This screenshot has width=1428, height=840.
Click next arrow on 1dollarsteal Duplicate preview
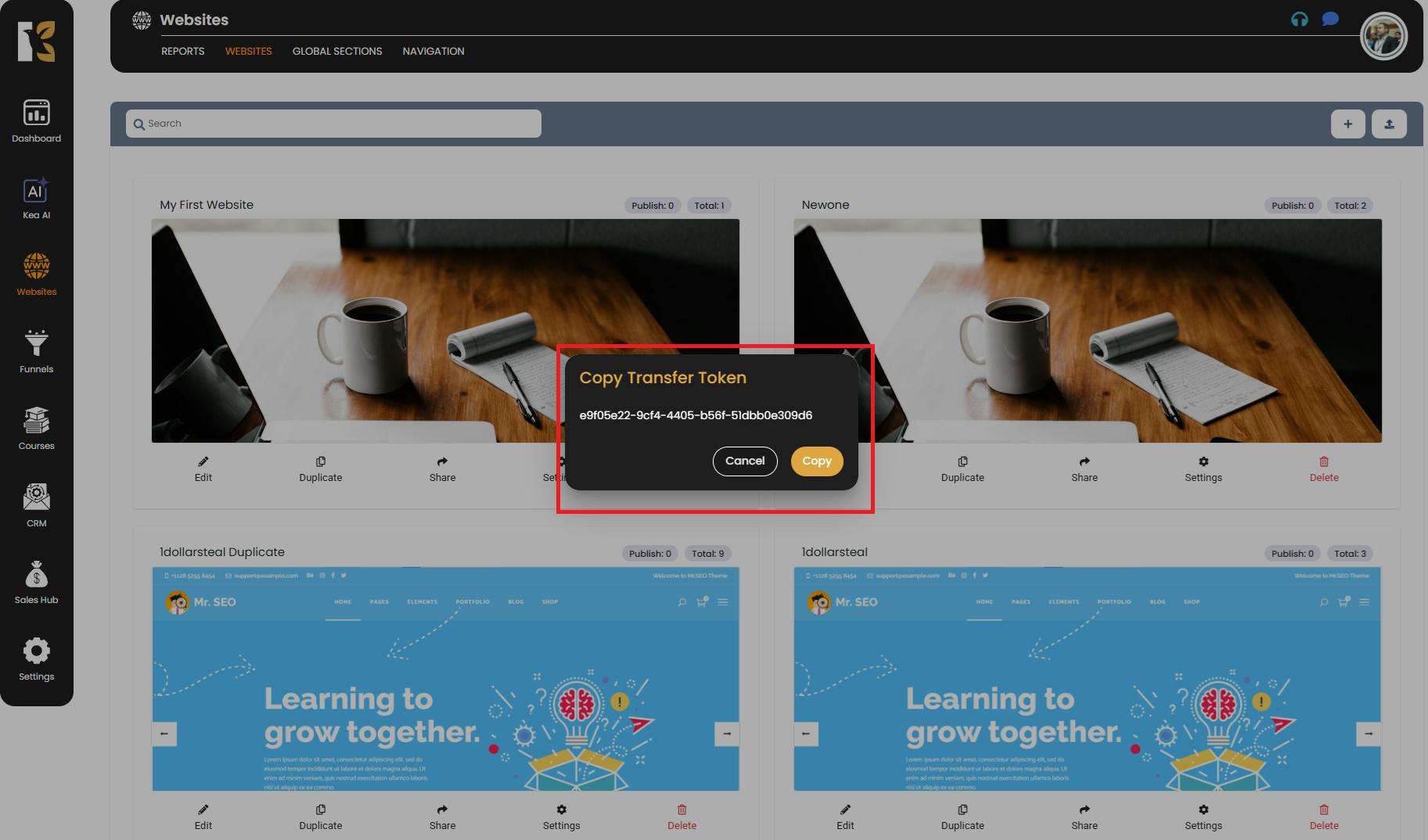726,734
